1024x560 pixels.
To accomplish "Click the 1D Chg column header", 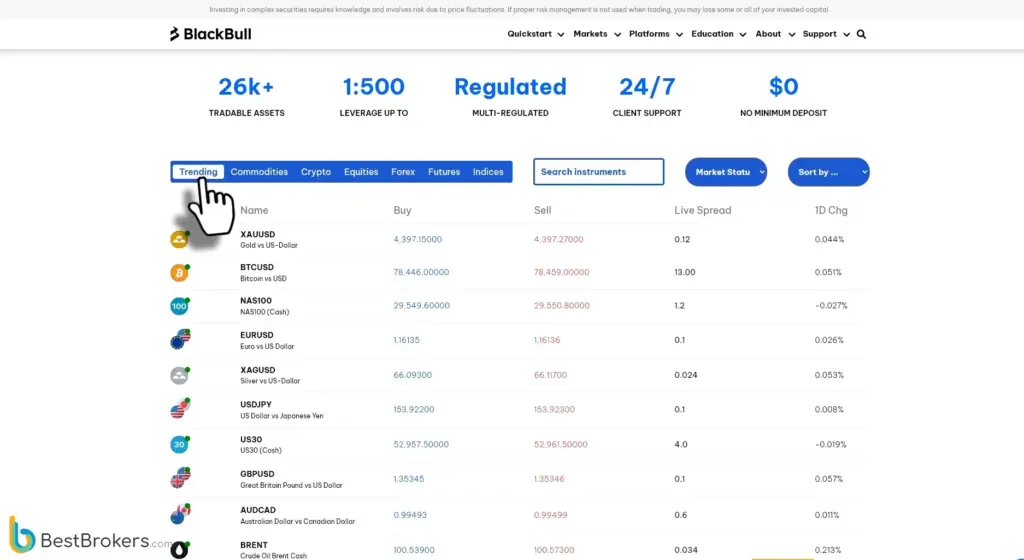I will (x=831, y=210).
